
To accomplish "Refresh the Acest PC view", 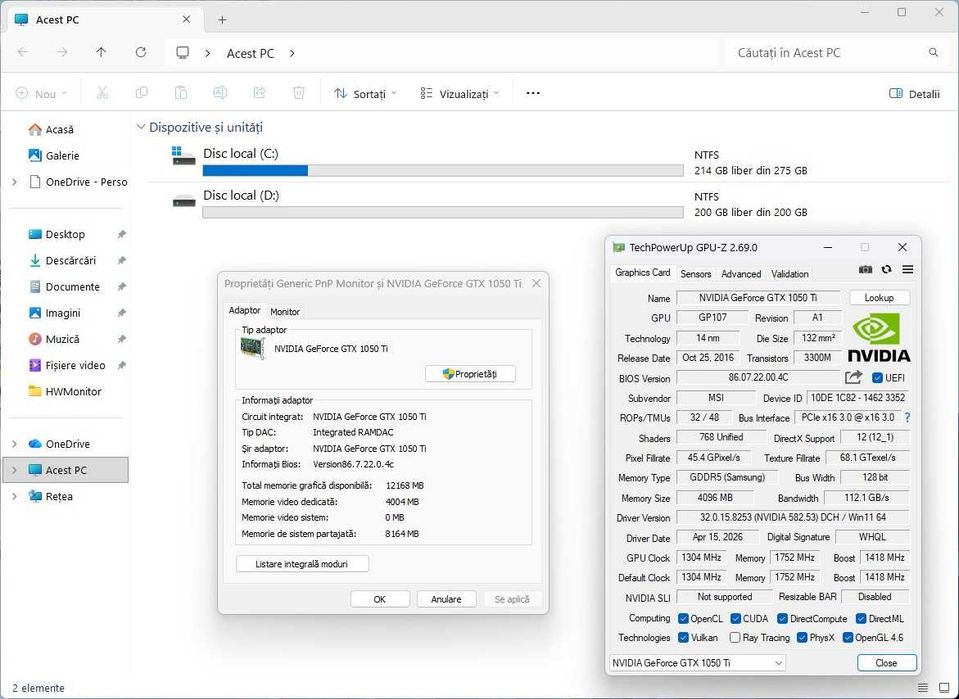I will [x=141, y=53].
